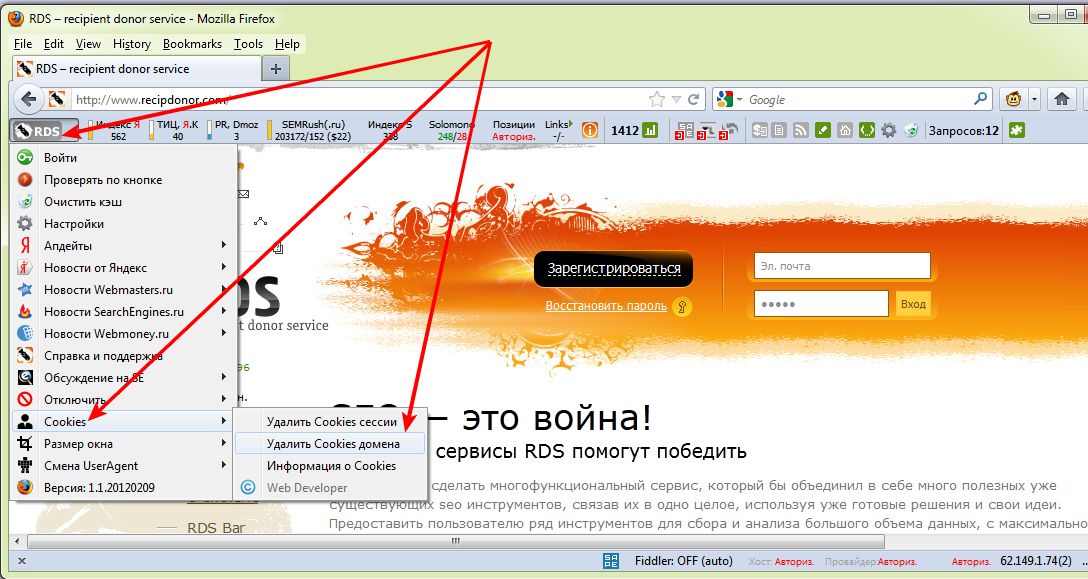Open a new tab with plus button
This screenshot has height=579, width=1088.
pos(275,69)
